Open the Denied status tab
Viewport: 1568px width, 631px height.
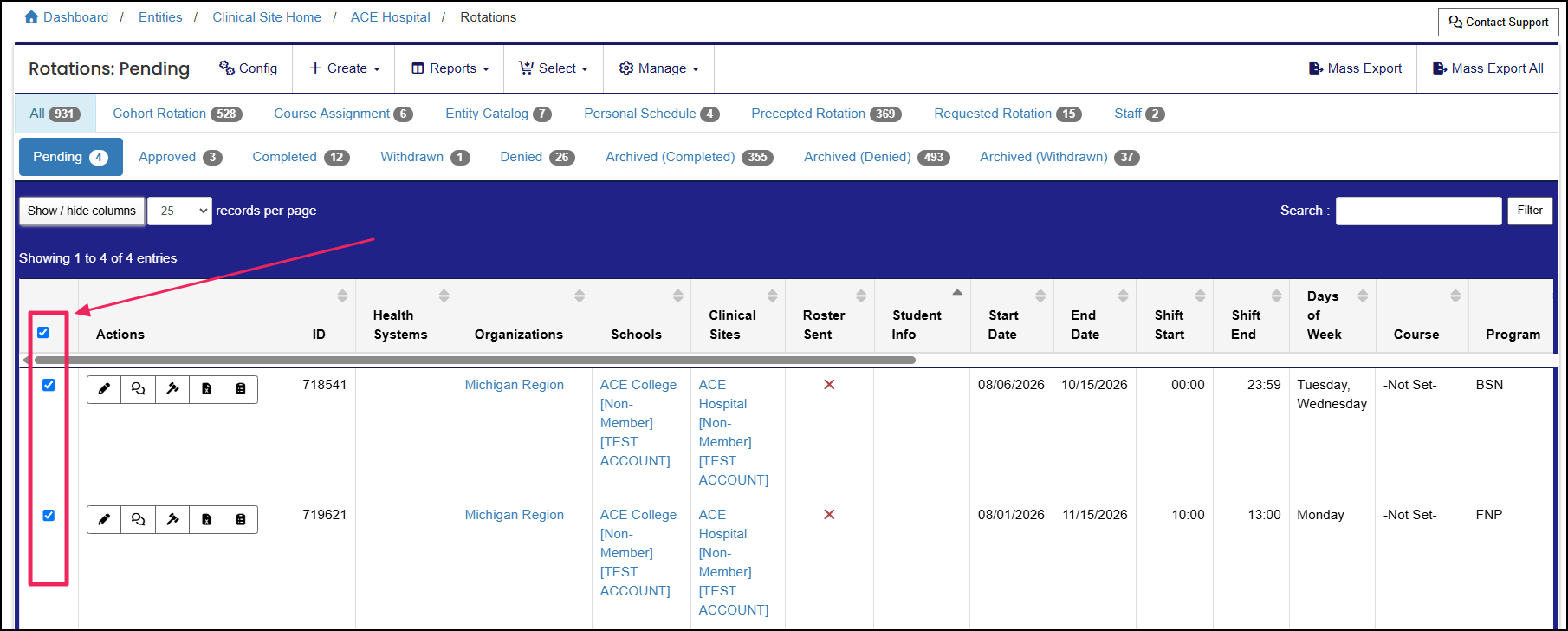537,157
